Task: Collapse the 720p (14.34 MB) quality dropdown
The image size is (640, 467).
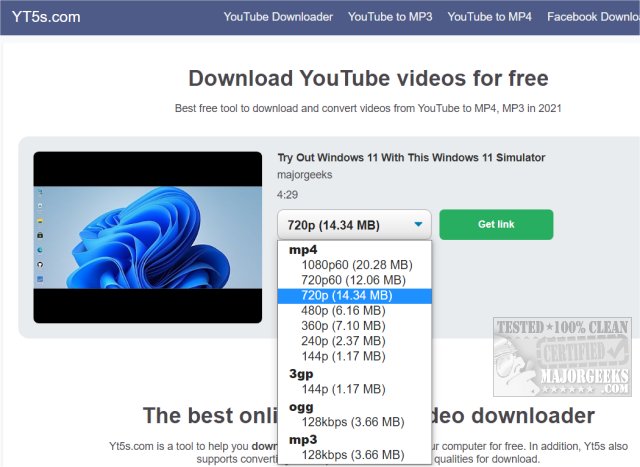Action: (354, 225)
